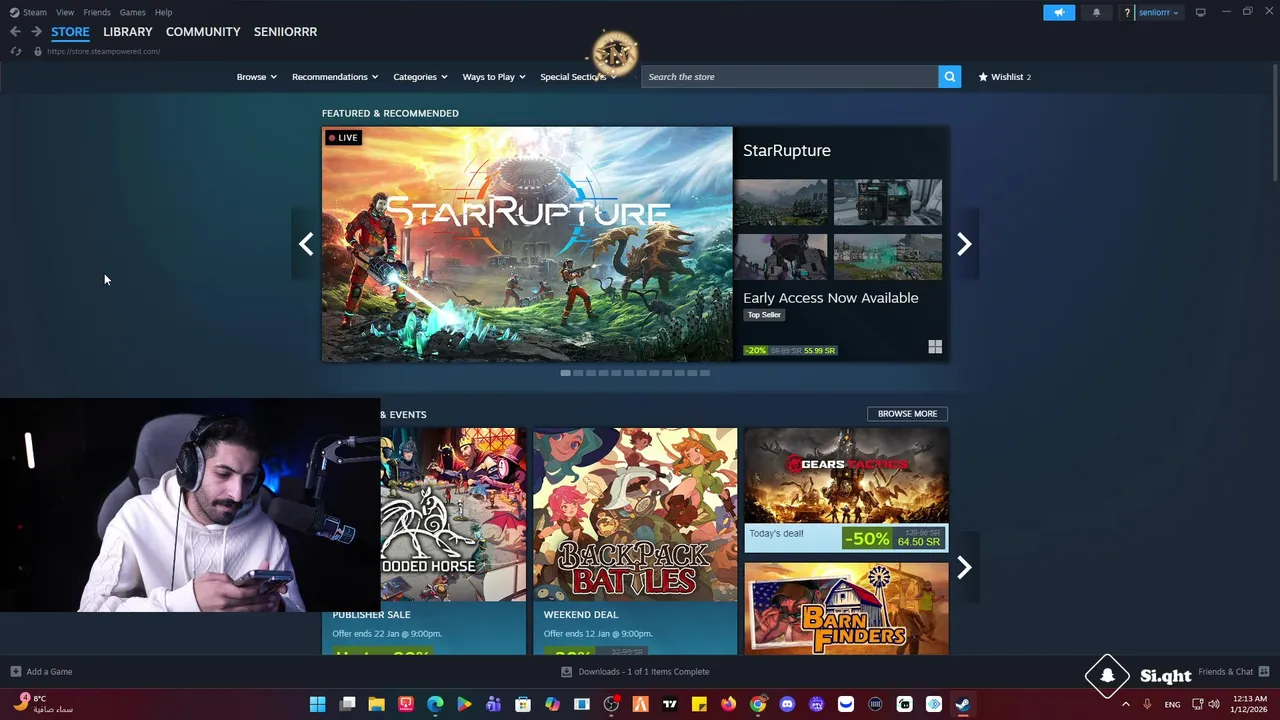Open Steam announcements megaphone icon

1059,12
